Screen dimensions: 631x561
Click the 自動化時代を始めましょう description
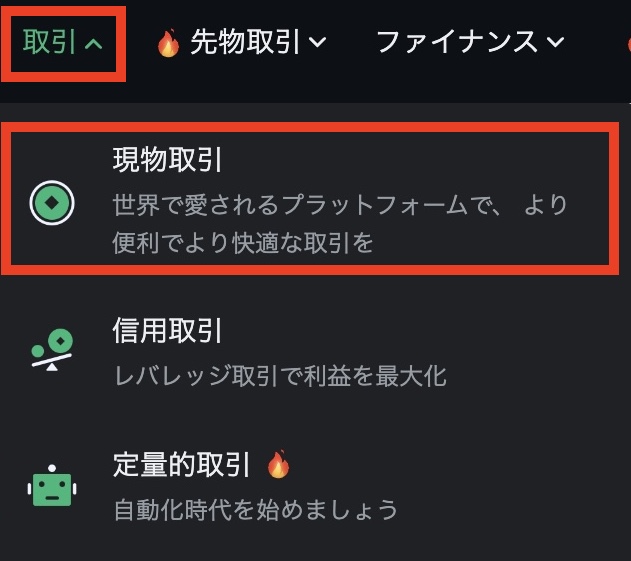[x=256, y=509]
